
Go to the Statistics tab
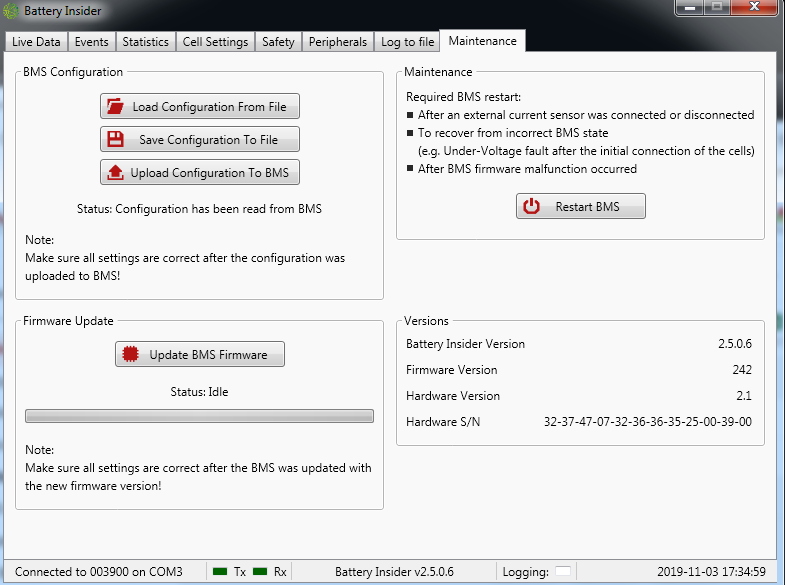[x=145, y=42]
